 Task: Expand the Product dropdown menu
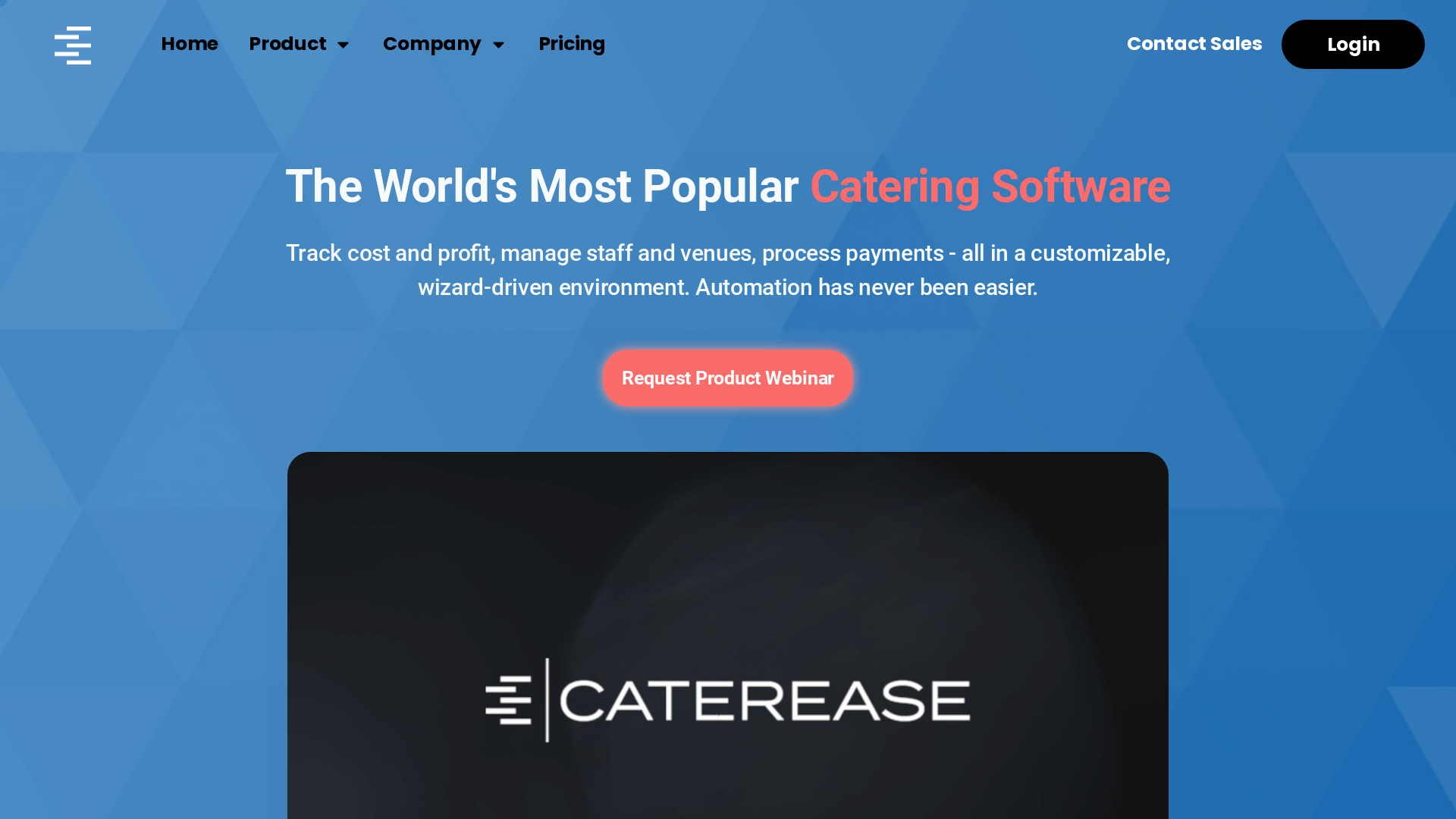point(299,44)
